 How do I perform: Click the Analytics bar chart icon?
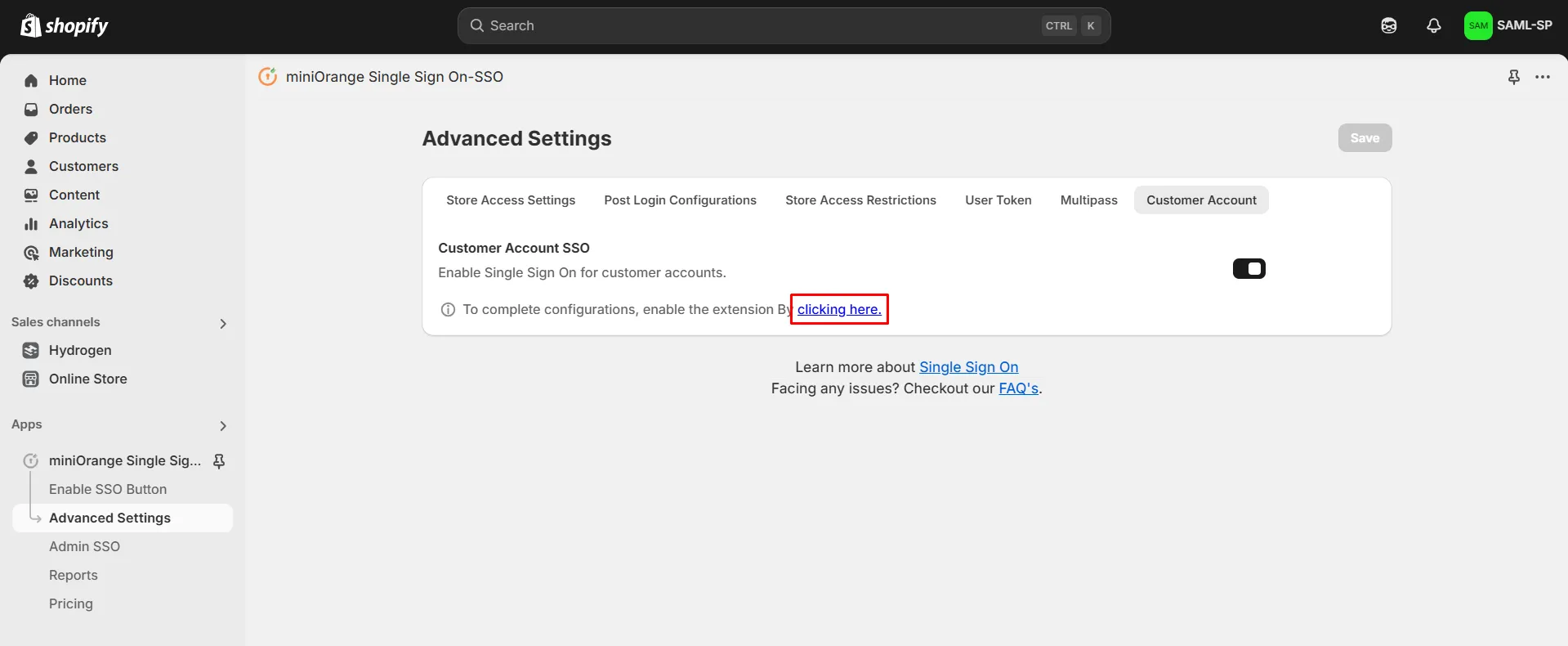(x=31, y=223)
